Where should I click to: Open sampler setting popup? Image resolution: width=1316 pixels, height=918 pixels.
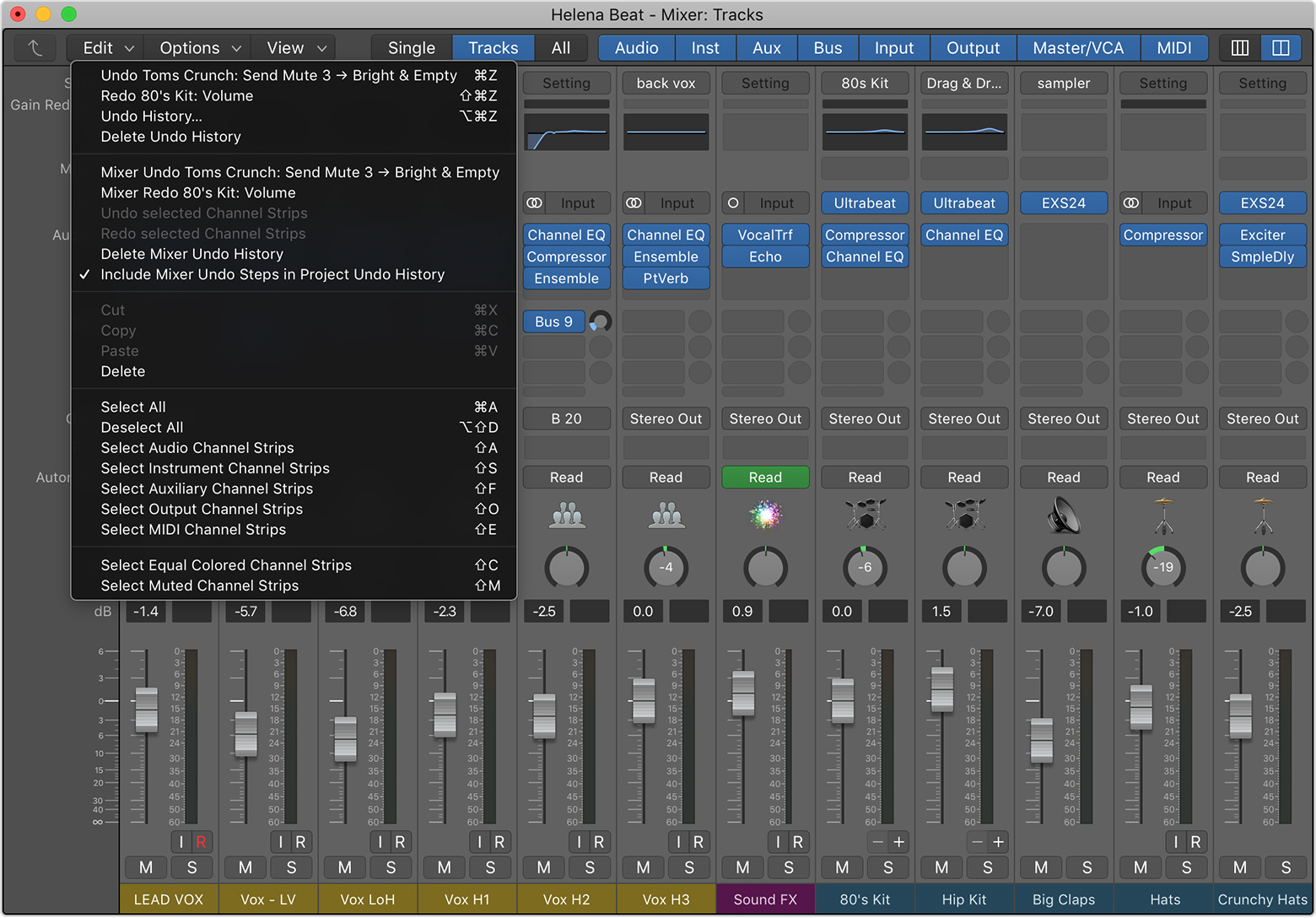(1064, 83)
